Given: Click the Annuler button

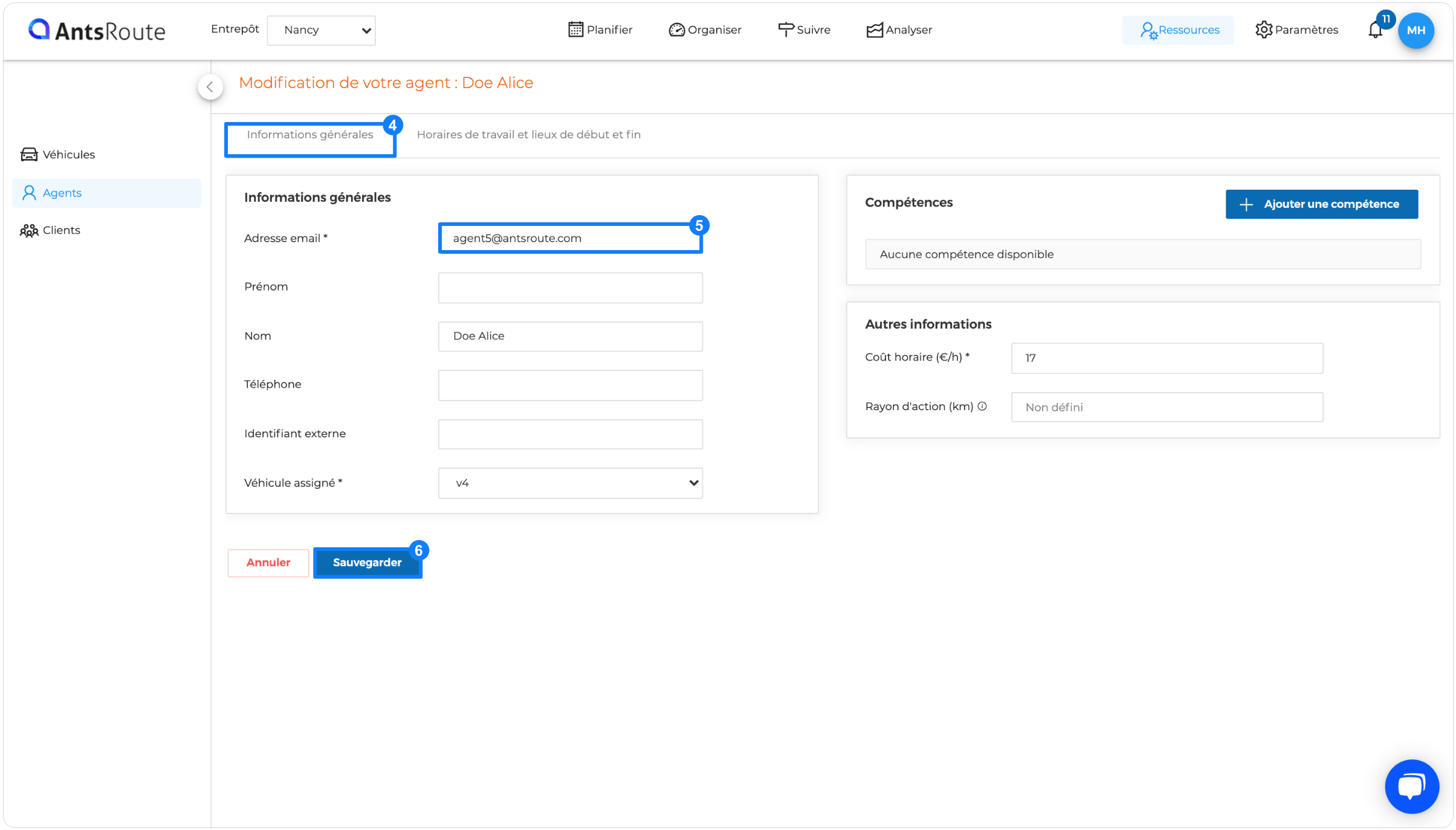Looking at the screenshot, I should click(268, 562).
